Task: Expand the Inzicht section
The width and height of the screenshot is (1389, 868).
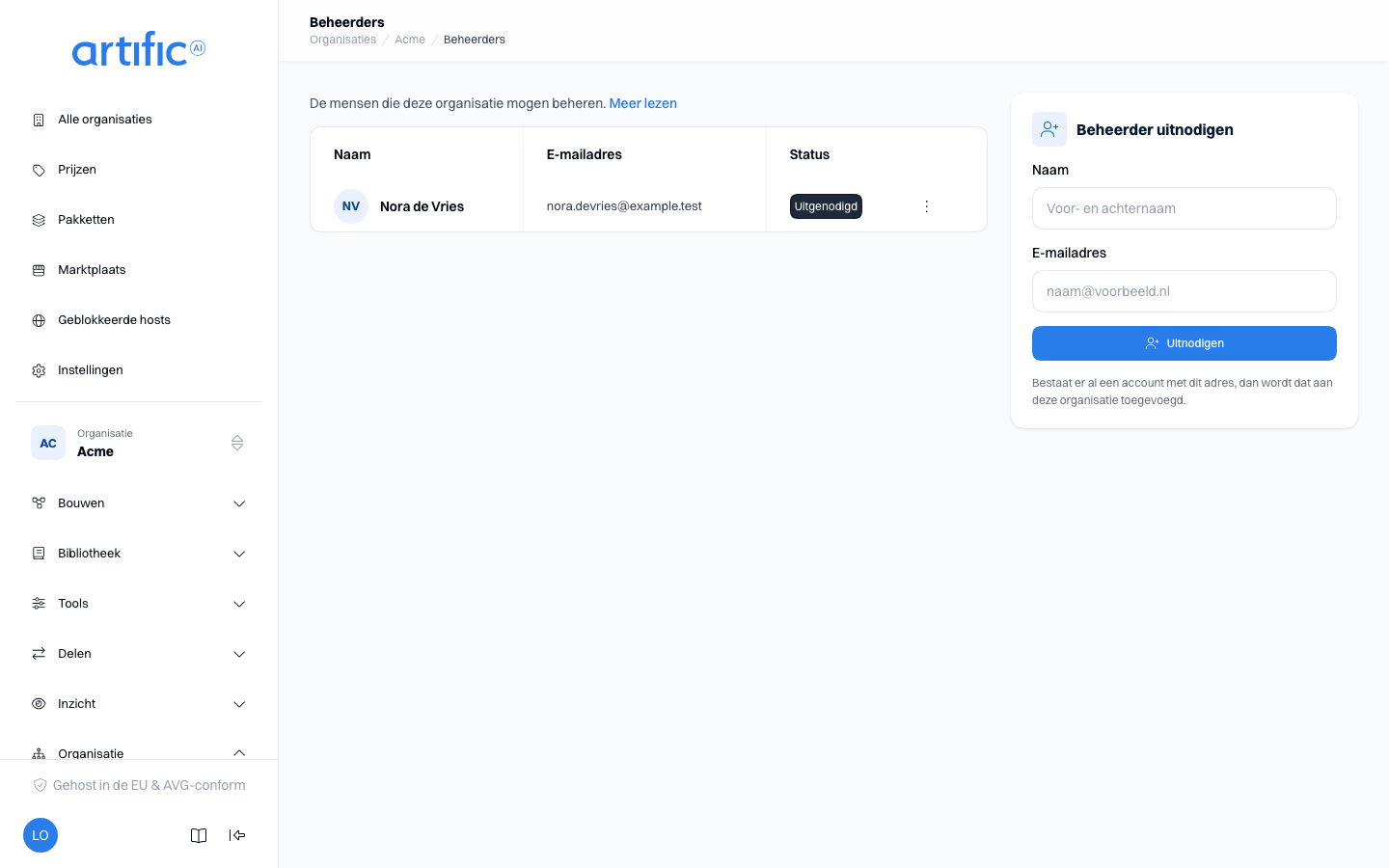Action: pyautogui.click(x=139, y=704)
